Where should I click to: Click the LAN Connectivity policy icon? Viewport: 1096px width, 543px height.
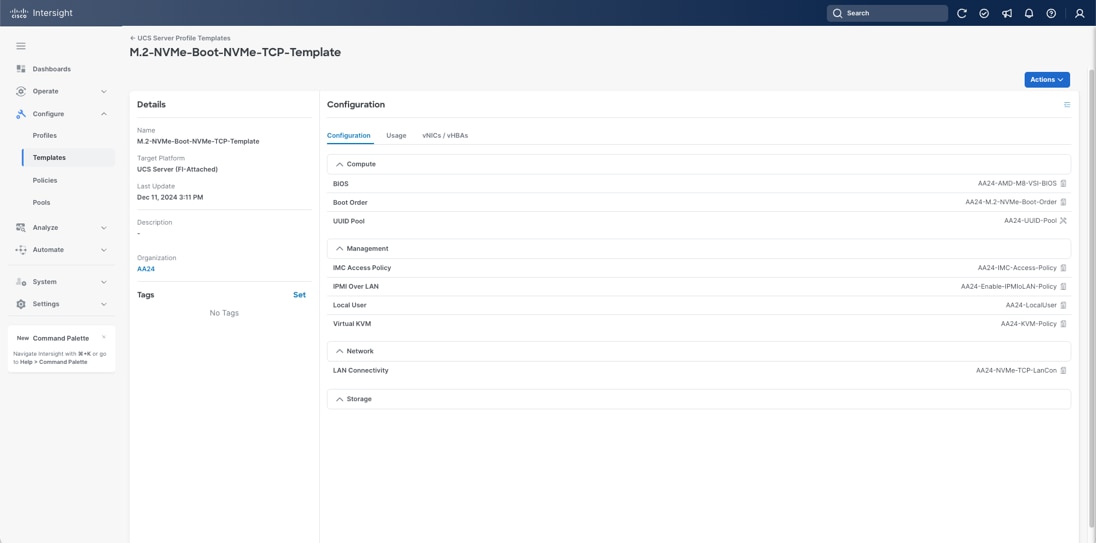pyautogui.click(x=1063, y=370)
